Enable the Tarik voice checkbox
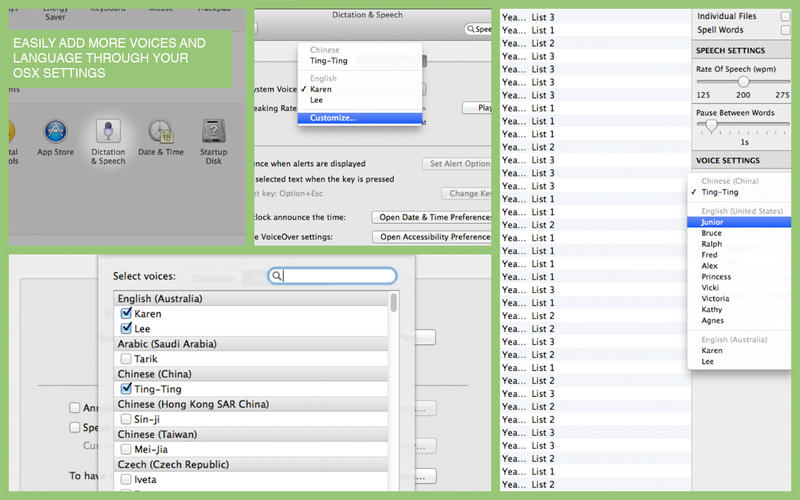 pyautogui.click(x=126, y=359)
